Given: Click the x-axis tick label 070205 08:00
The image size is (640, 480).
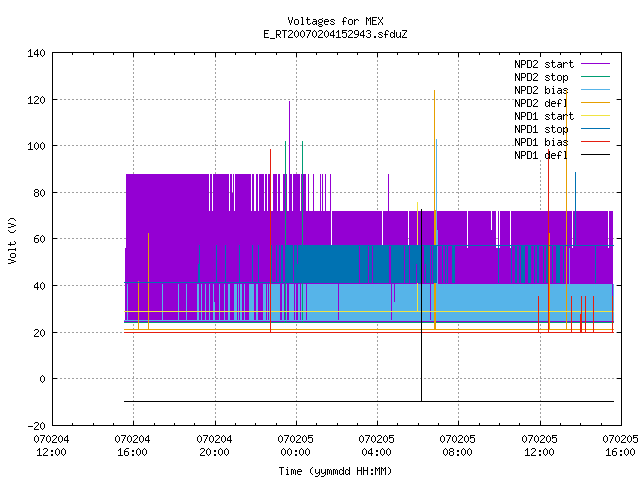Looking at the screenshot, I should pyautogui.click(x=458, y=446).
